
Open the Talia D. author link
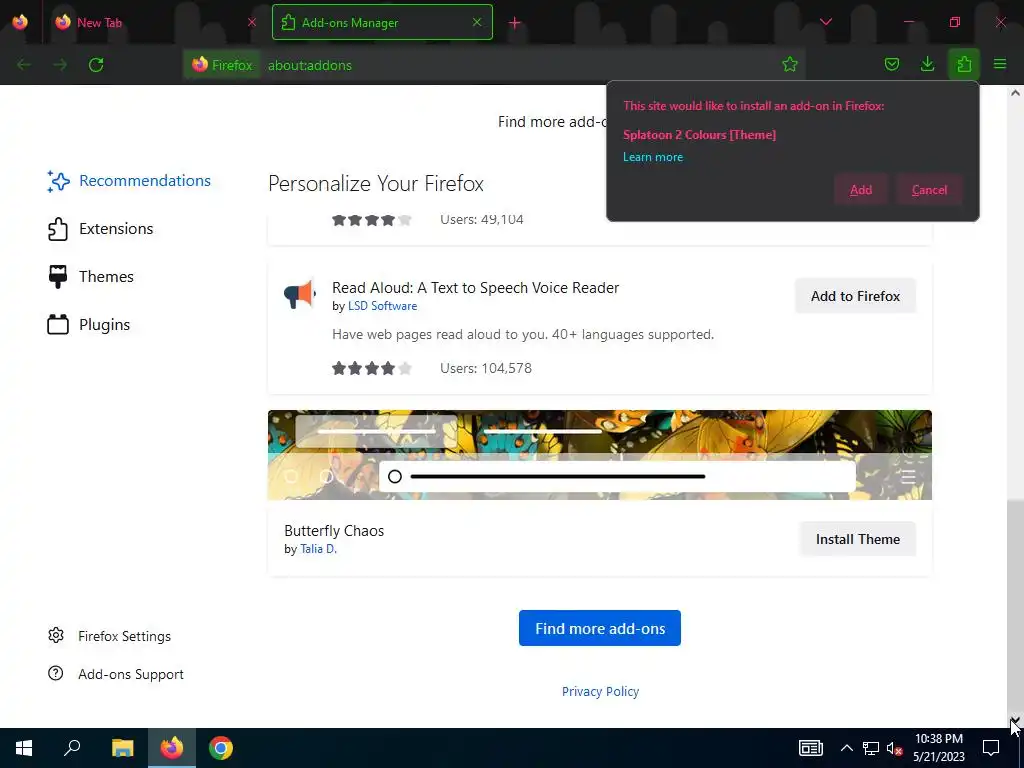318,549
